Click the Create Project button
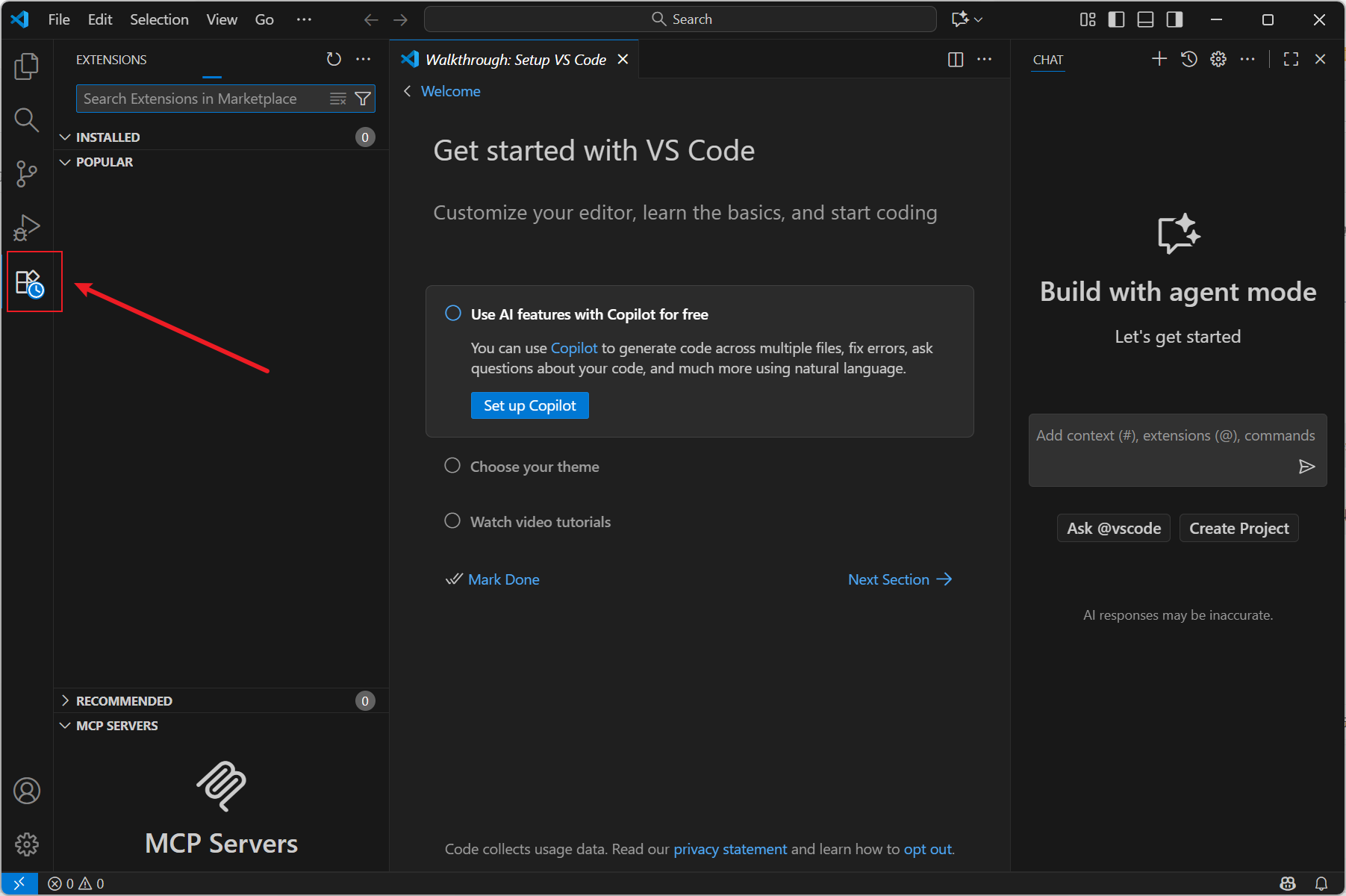 pos(1239,528)
